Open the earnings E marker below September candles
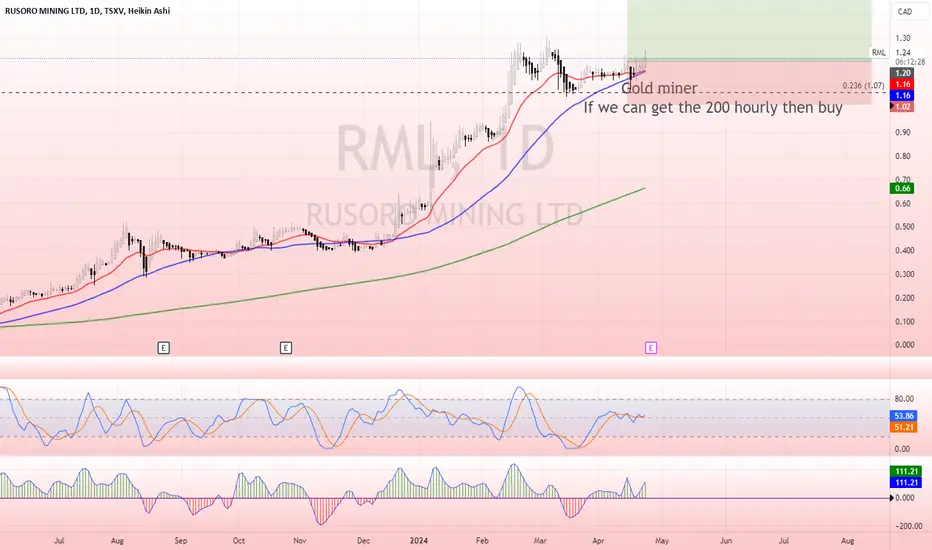Viewport: 932px width, 550px height. (163, 348)
